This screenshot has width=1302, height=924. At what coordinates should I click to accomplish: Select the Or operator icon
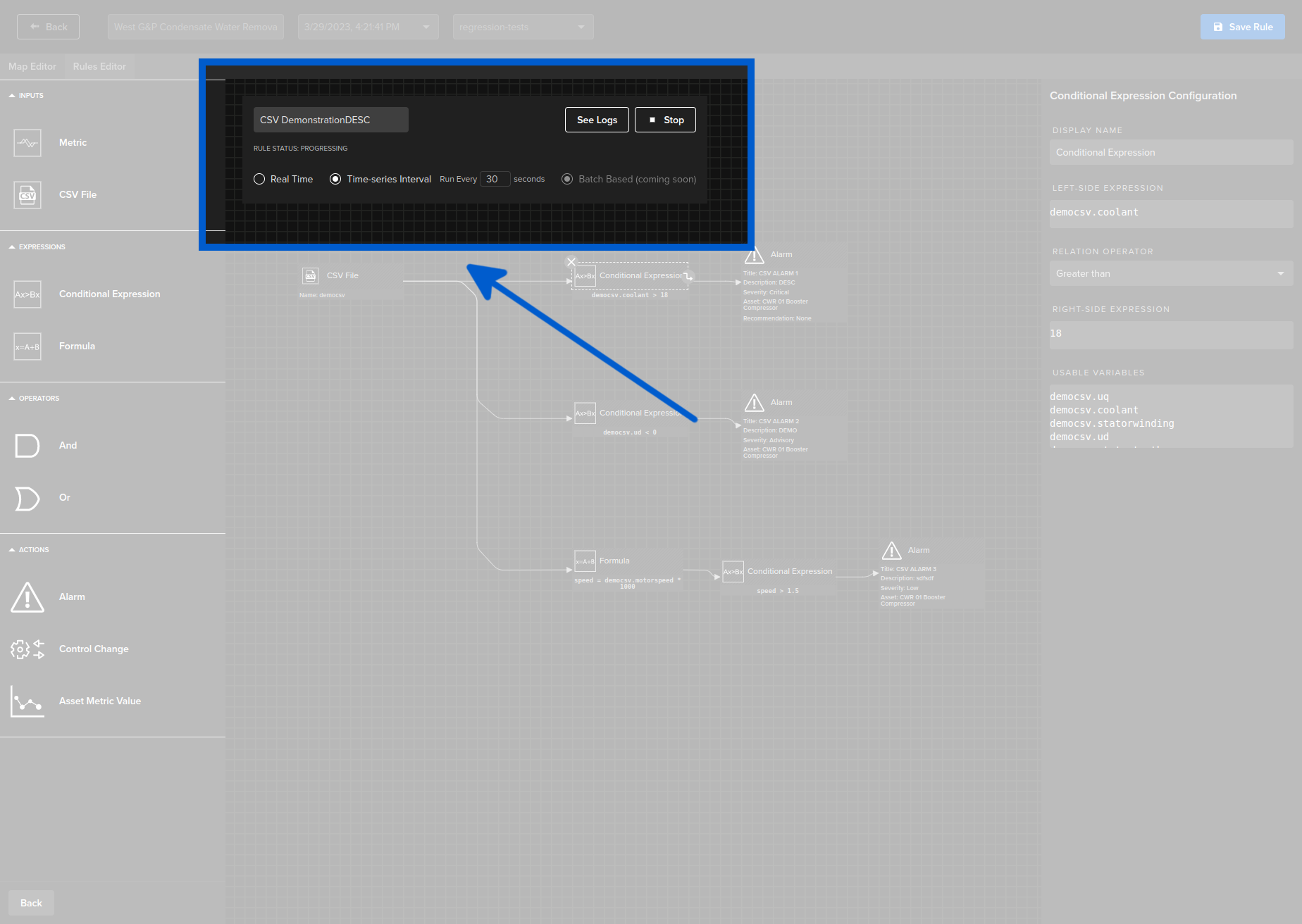pyautogui.click(x=26, y=498)
